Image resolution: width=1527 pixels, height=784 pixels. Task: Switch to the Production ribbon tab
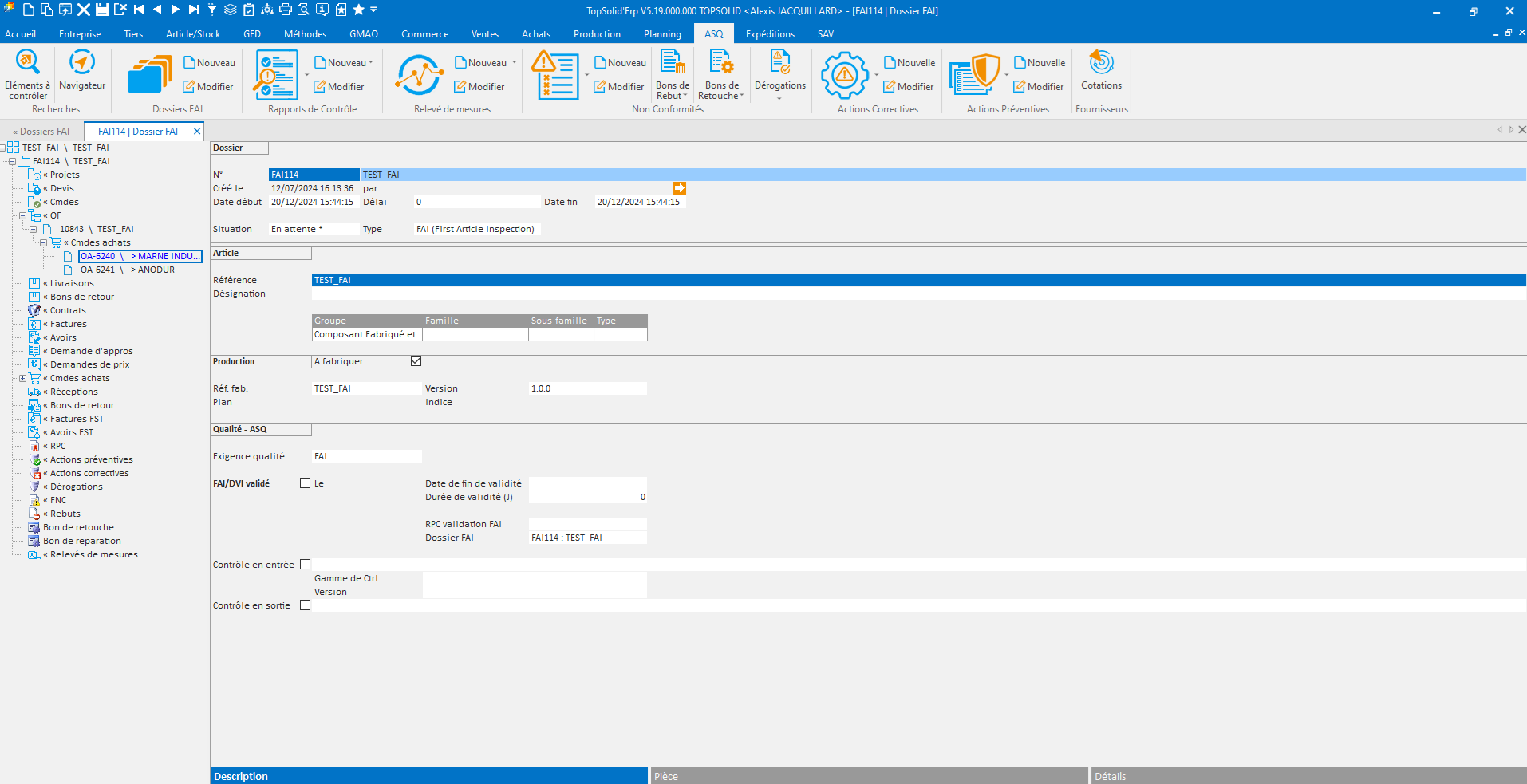click(596, 34)
